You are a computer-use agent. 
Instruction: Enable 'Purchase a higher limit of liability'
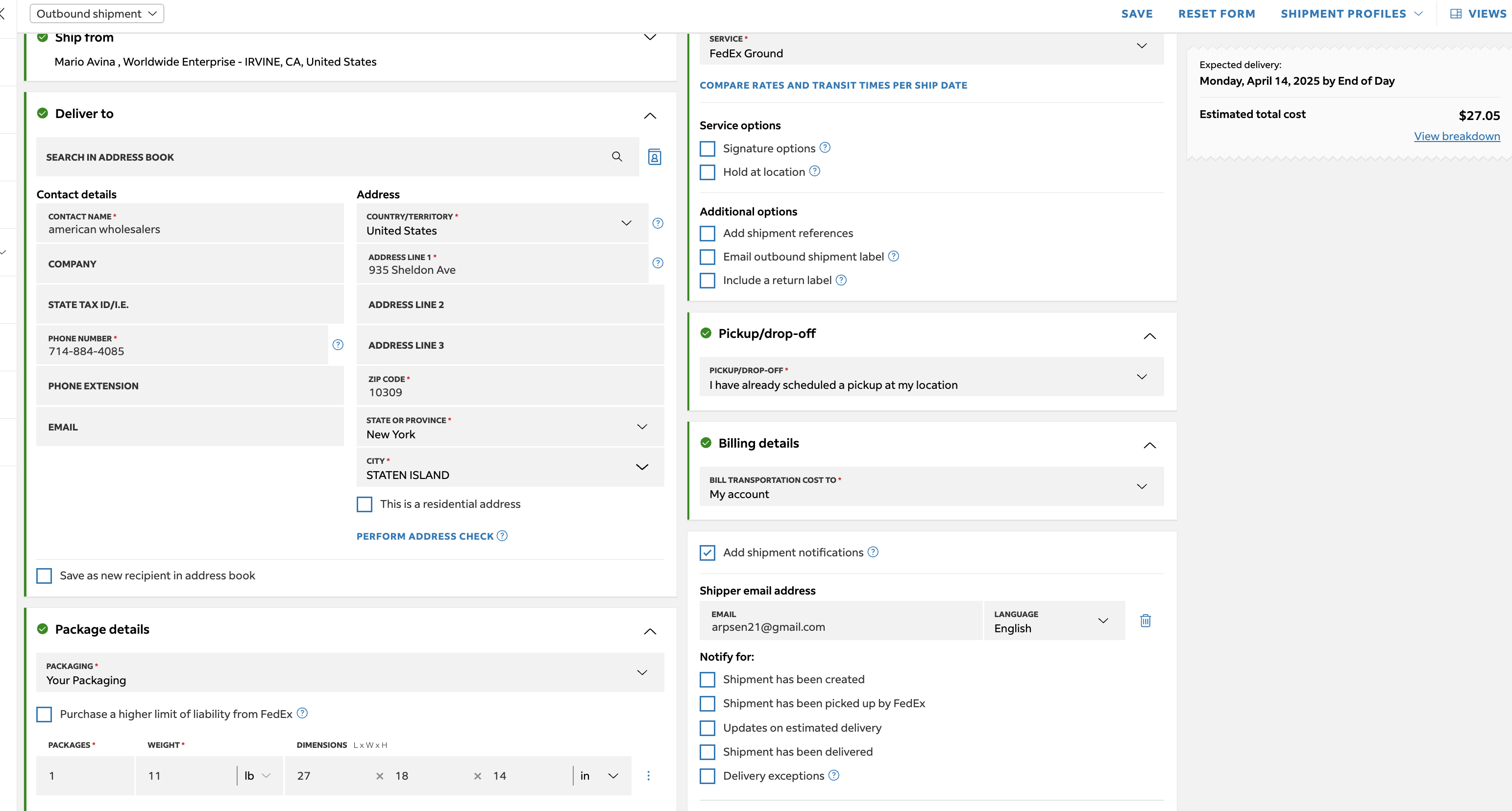pyautogui.click(x=44, y=714)
